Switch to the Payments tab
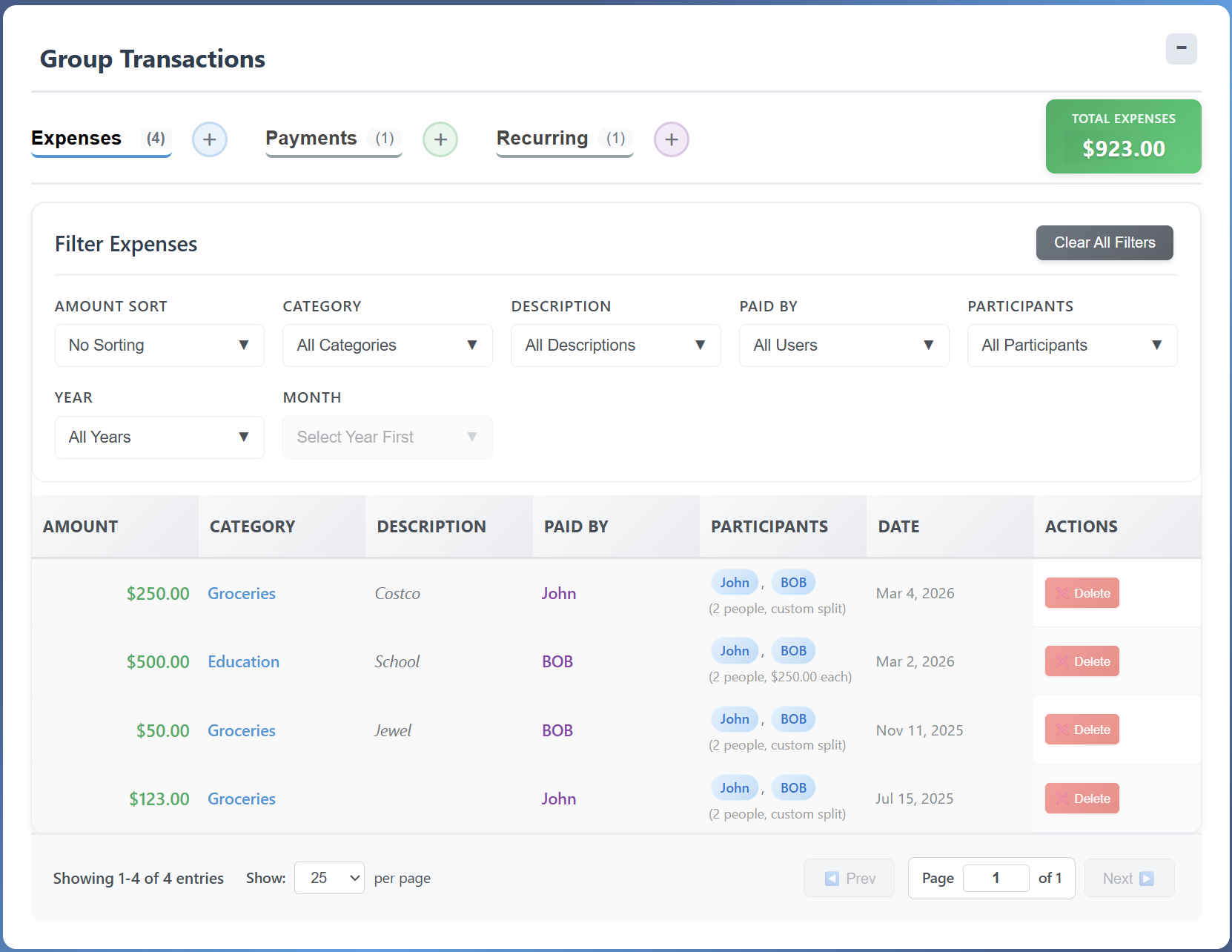This screenshot has width=1232, height=952. pos(311,138)
